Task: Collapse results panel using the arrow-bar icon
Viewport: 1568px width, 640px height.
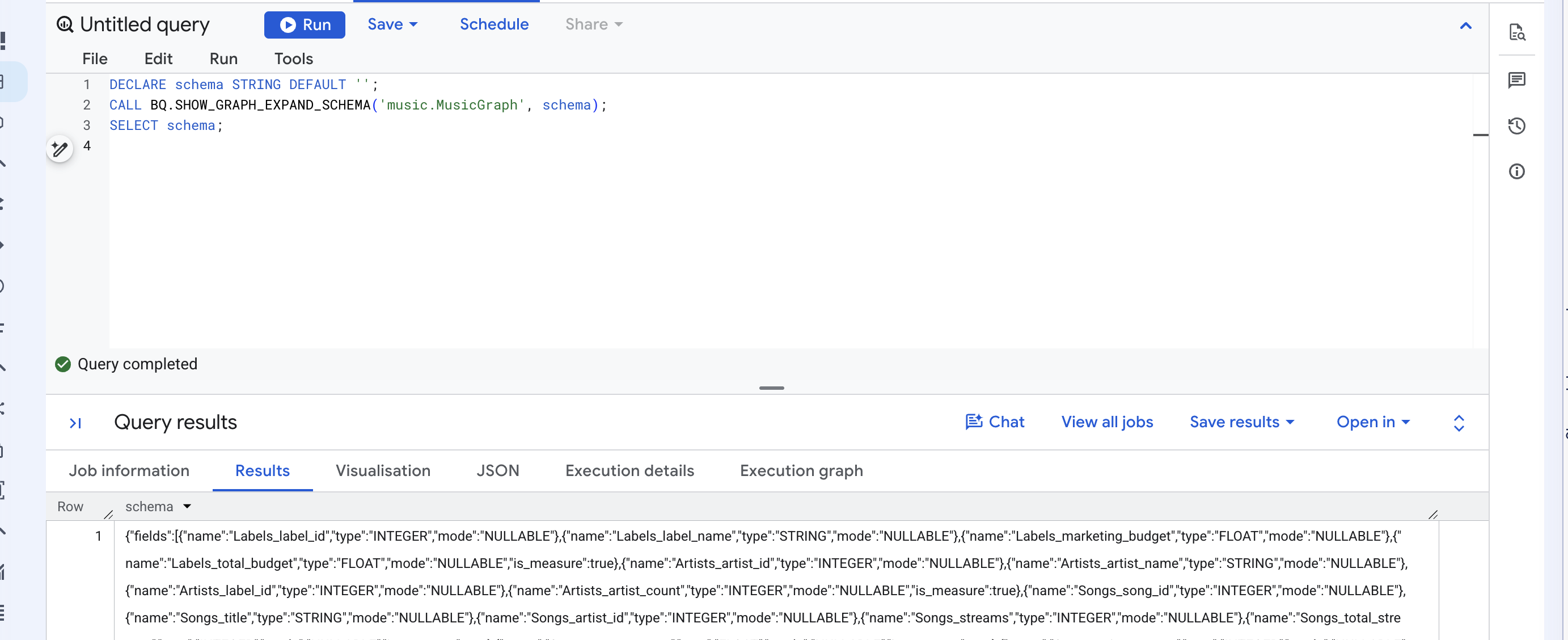Action: point(75,423)
